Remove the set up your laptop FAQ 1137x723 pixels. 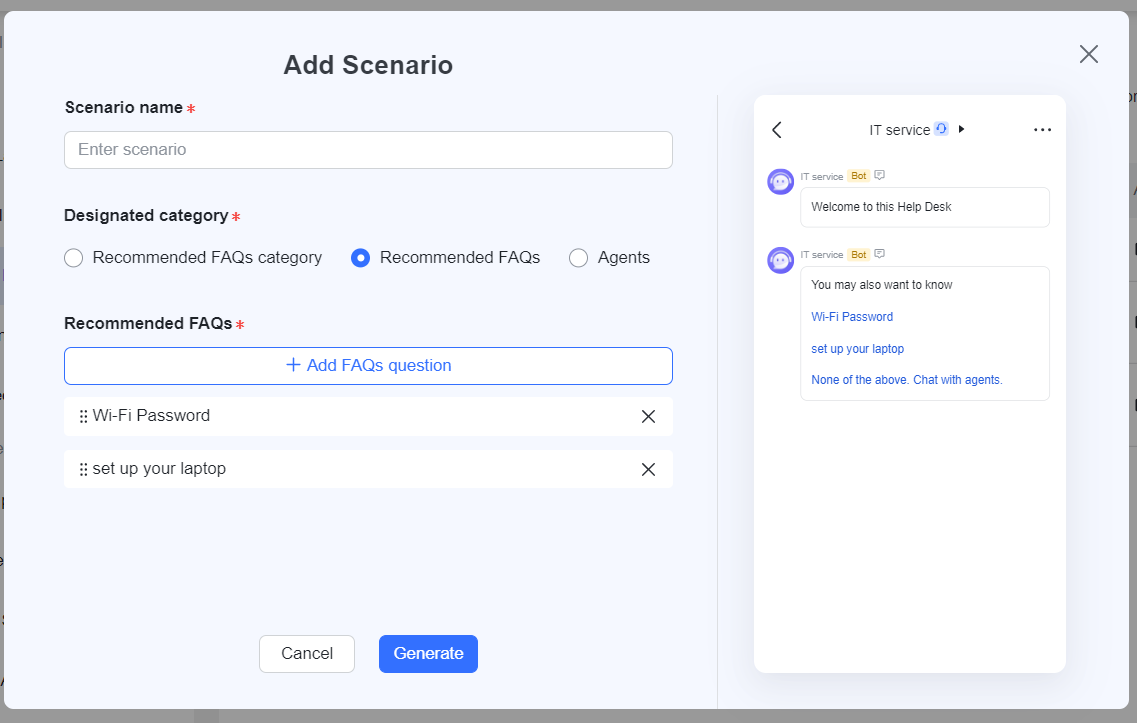pyautogui.click(x=648, y=470)
